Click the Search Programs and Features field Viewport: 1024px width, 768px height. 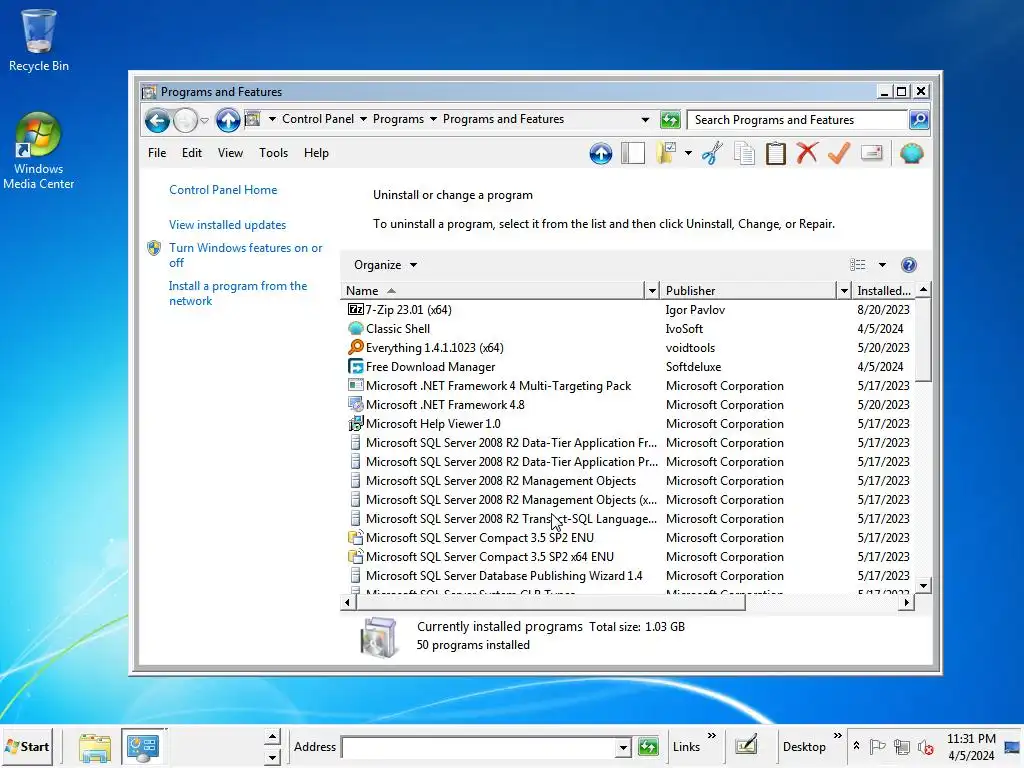pyautogui.click(x=797, y=120)
